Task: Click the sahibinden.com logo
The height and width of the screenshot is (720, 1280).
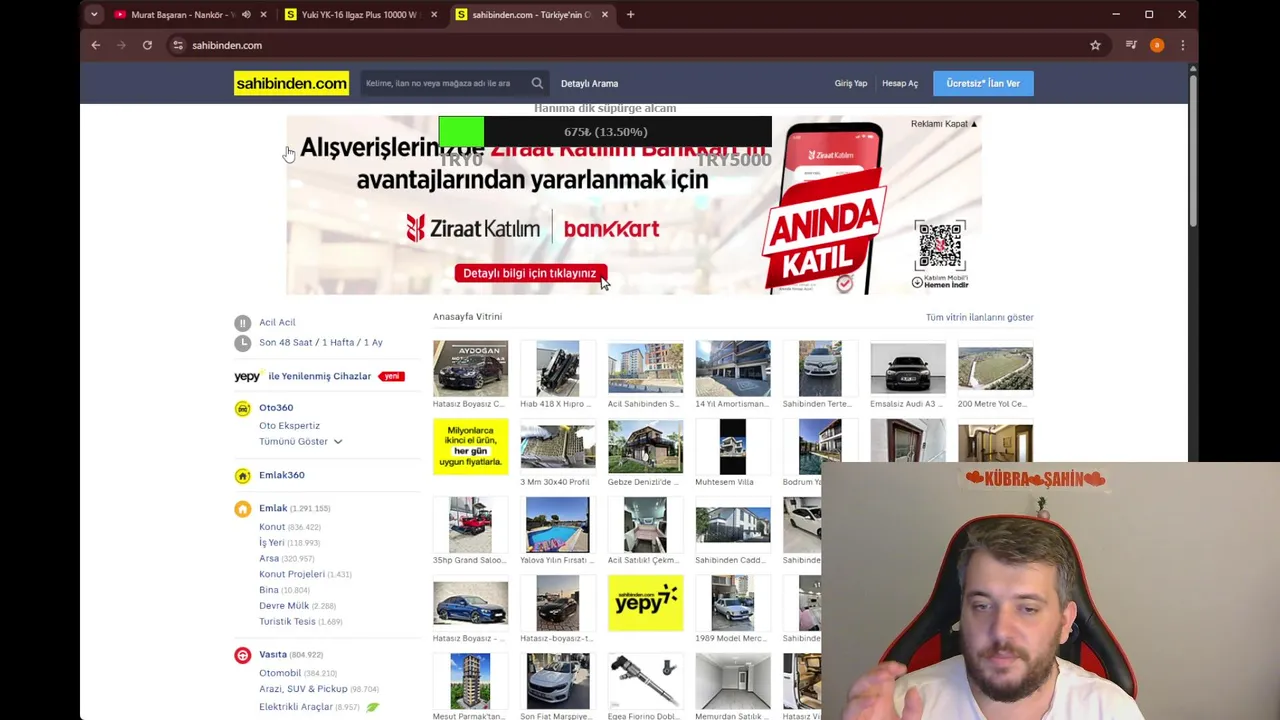Action: 291,83
